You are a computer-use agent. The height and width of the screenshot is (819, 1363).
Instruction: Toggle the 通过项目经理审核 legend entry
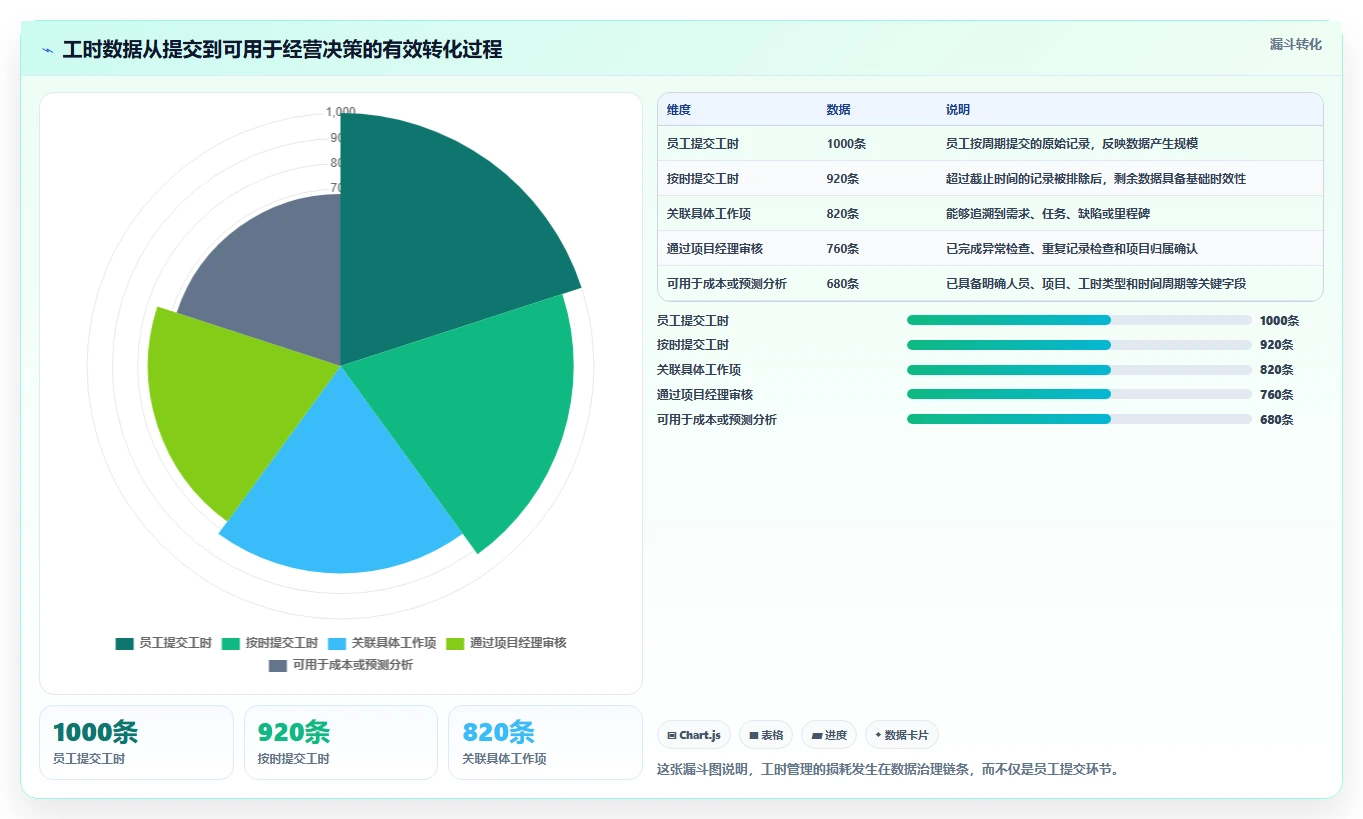pyautogui.click(x=506, y=643)
